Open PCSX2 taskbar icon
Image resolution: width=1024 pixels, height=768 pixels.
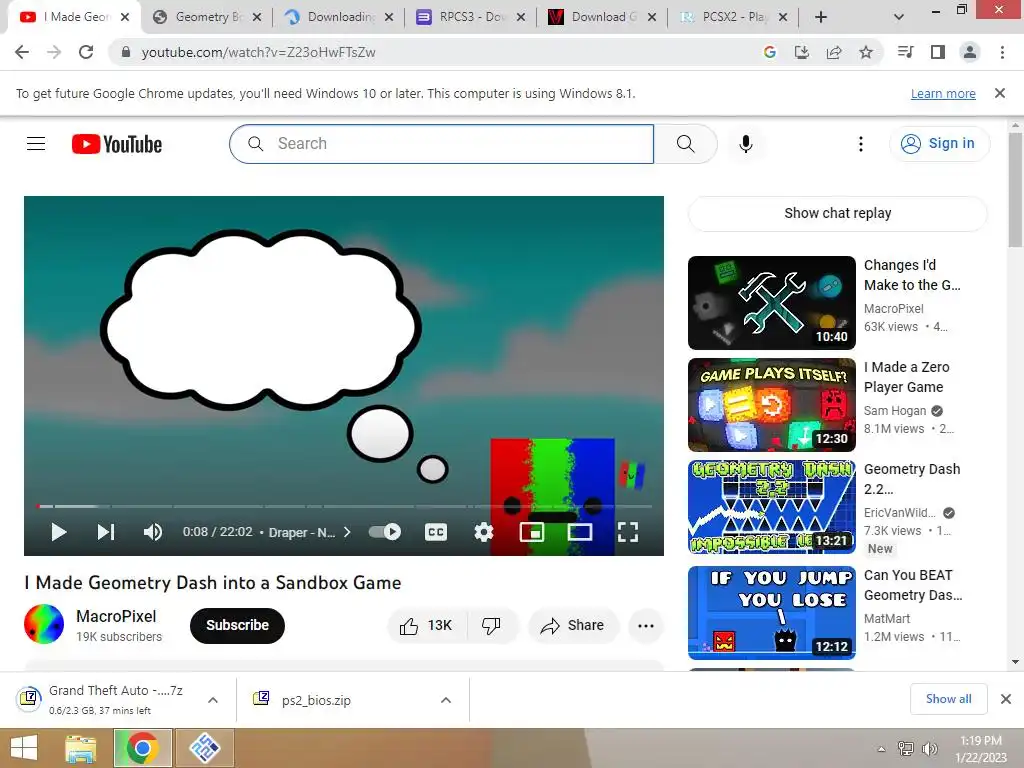point(204,748)
